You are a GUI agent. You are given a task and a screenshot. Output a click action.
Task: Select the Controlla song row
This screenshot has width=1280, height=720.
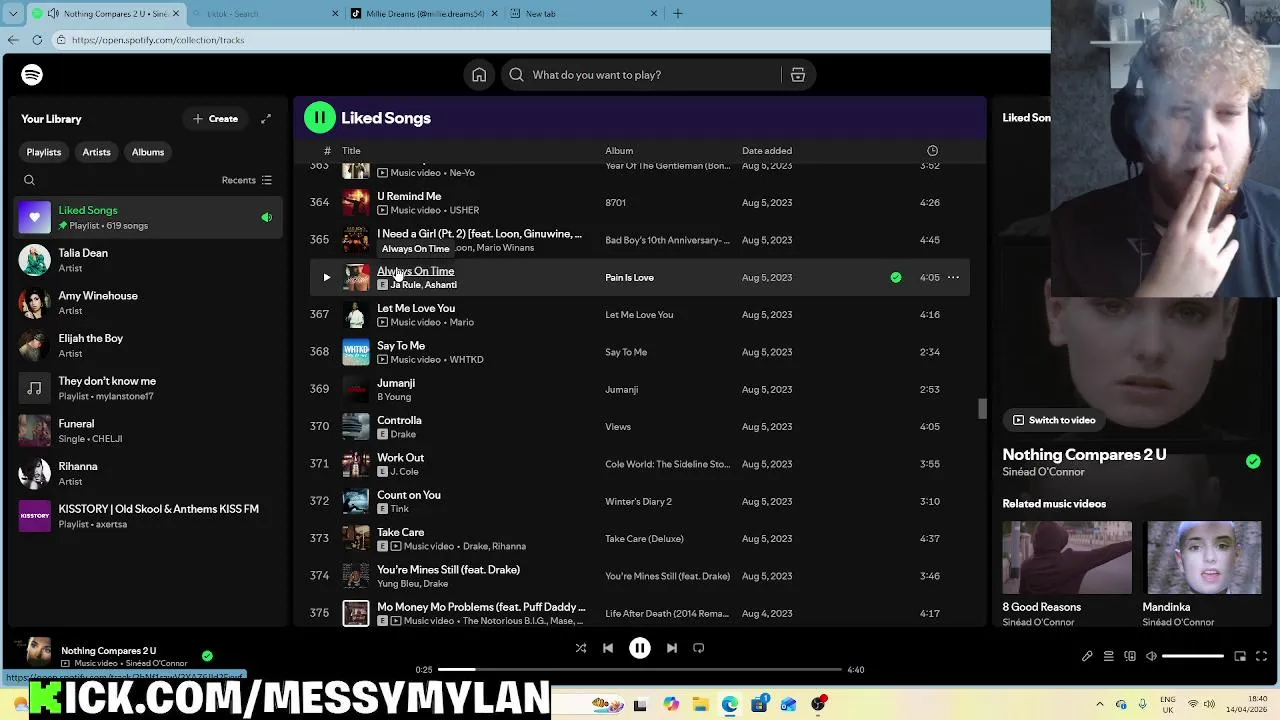click(x=638, y=427)
